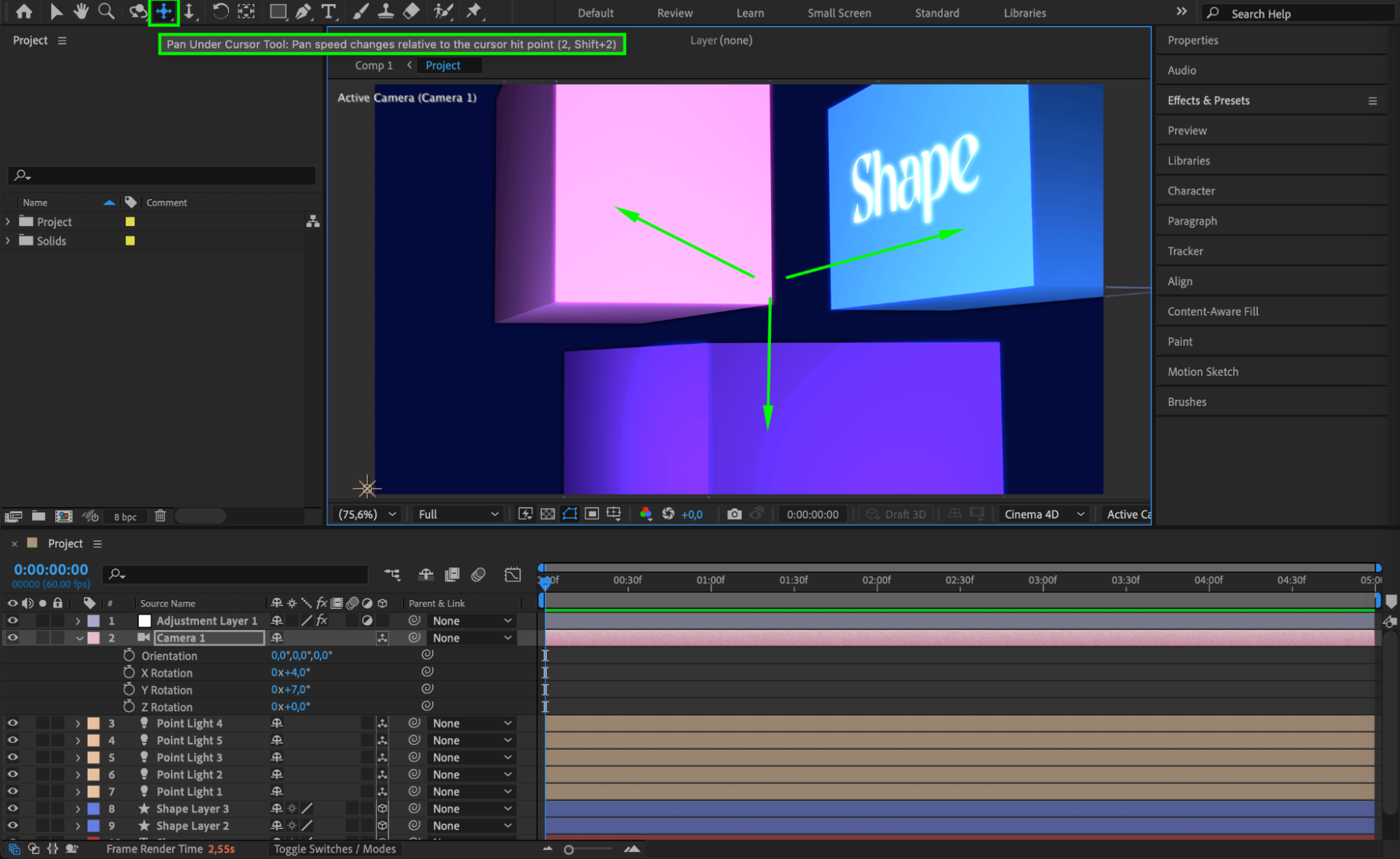Select the Rotation tool
The image size is (1400, 859).
click(x=220, y=11)
